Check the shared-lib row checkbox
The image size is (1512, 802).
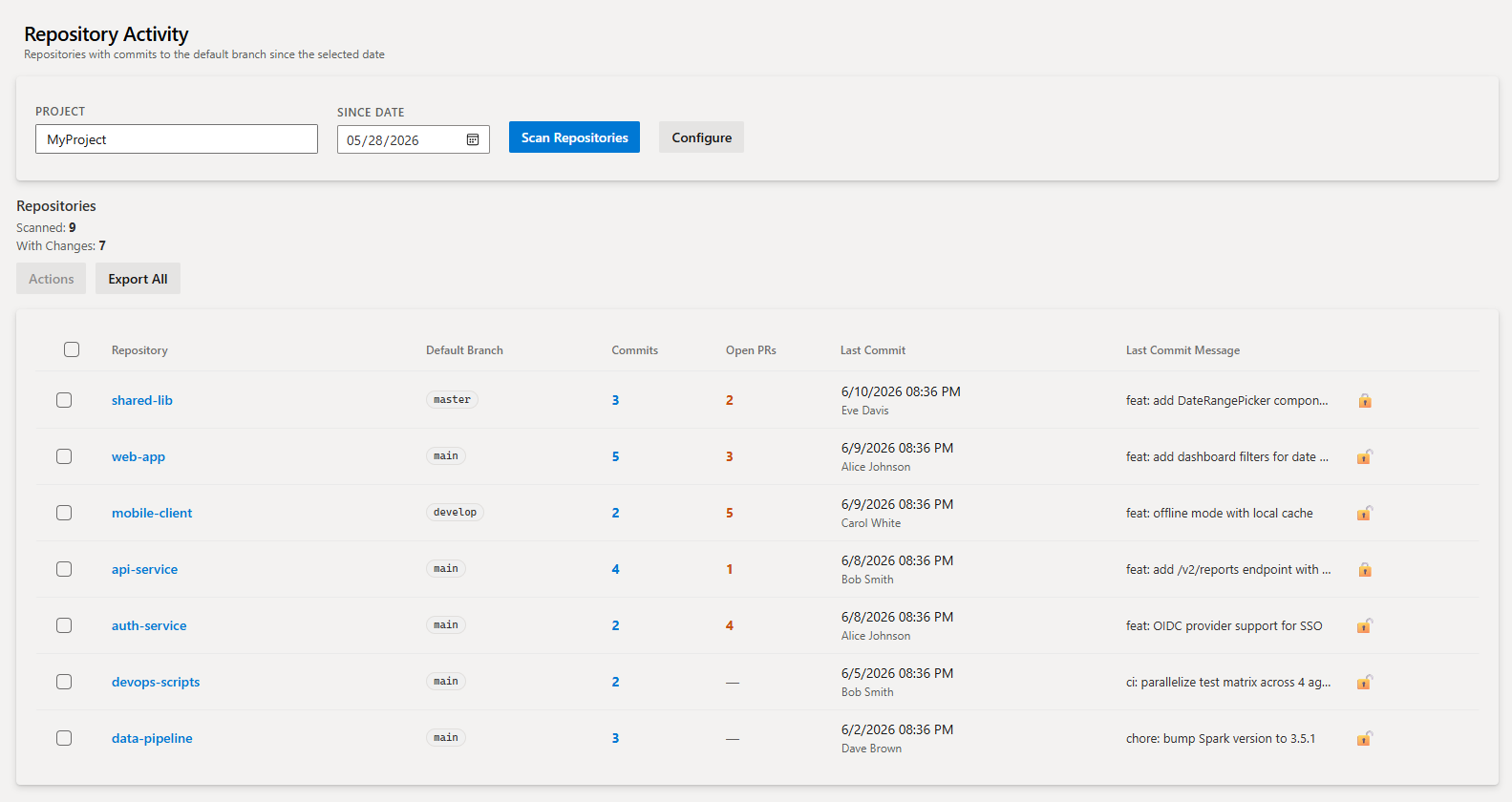click(x=64, y=400)
